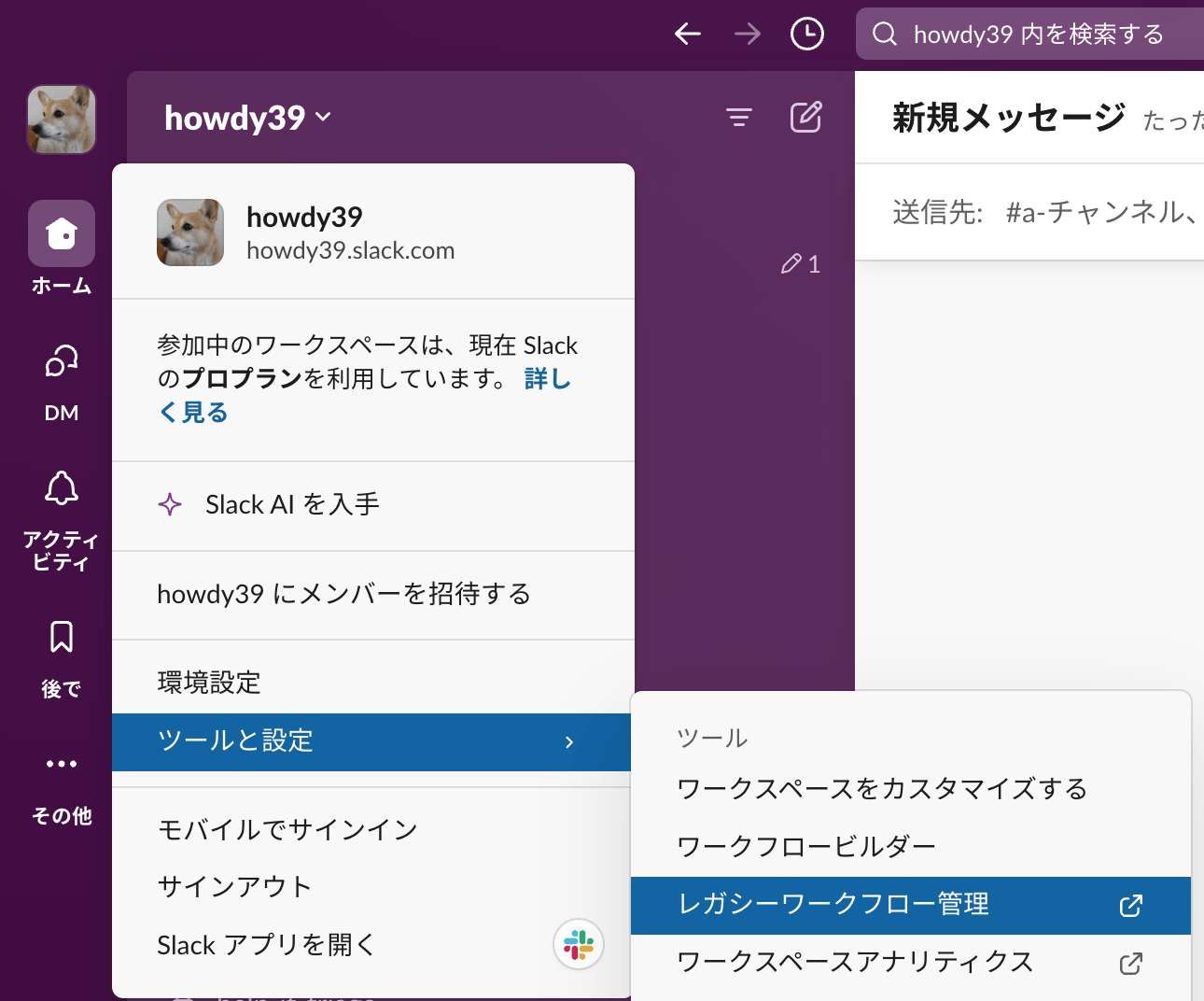This screenshot has width=1204, height=1001.
Task: Open the workspace avatar in sidebar
Action: tap(62, 120)
